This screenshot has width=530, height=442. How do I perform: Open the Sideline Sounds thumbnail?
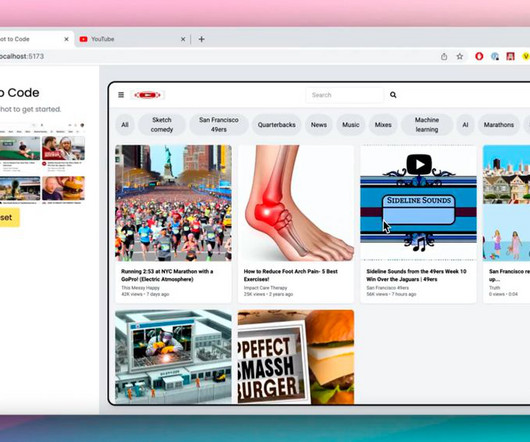click(x=418, y=203)
